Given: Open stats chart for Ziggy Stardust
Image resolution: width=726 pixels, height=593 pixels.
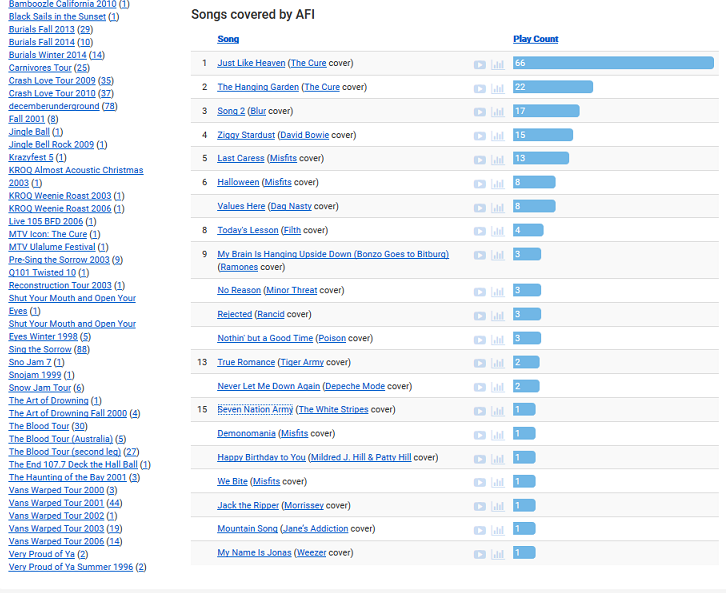Looking at the screenshot, I should [x=498, y=136].
